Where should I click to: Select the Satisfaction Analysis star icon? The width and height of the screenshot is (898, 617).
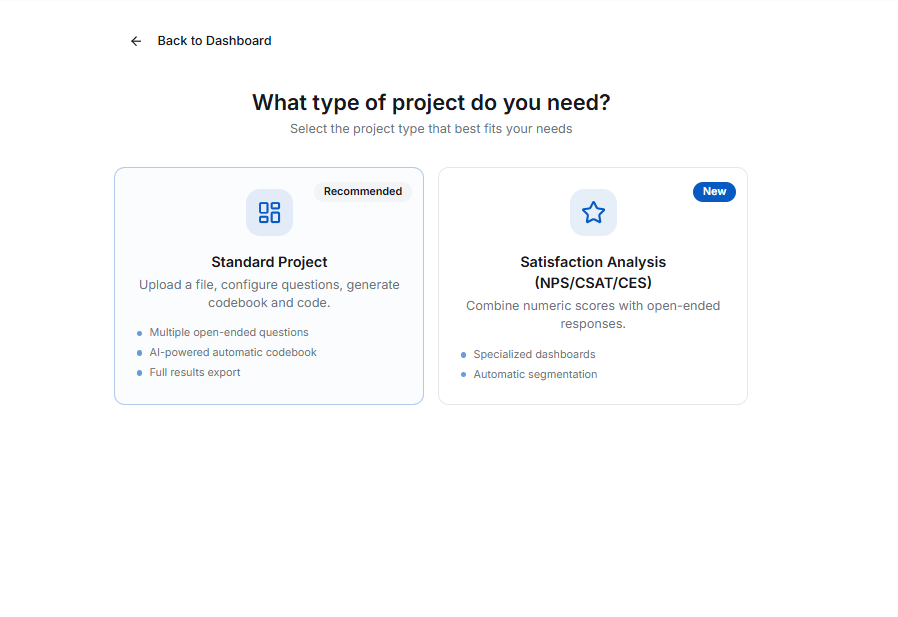point(593,212)
